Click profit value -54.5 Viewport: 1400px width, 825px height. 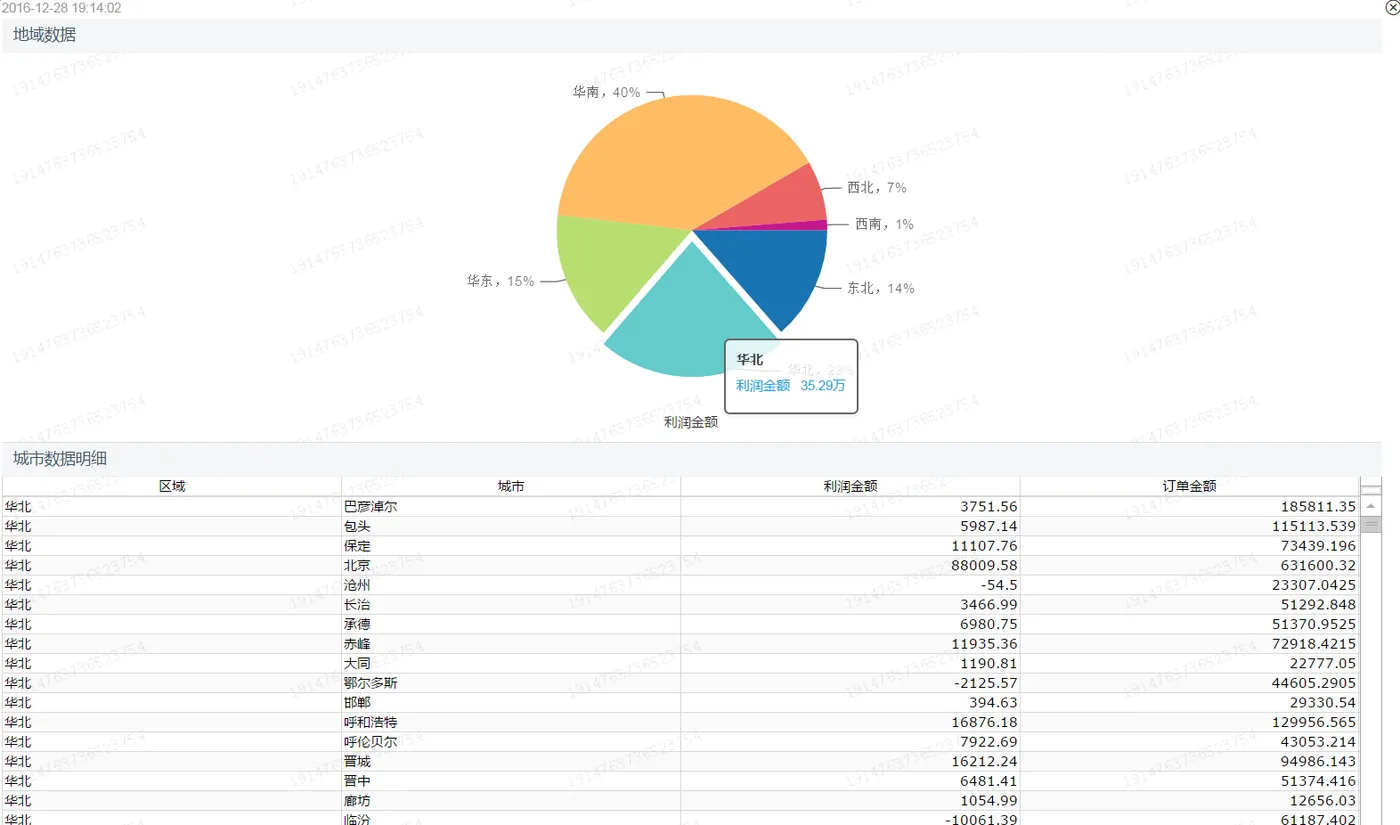coord(998,585)
